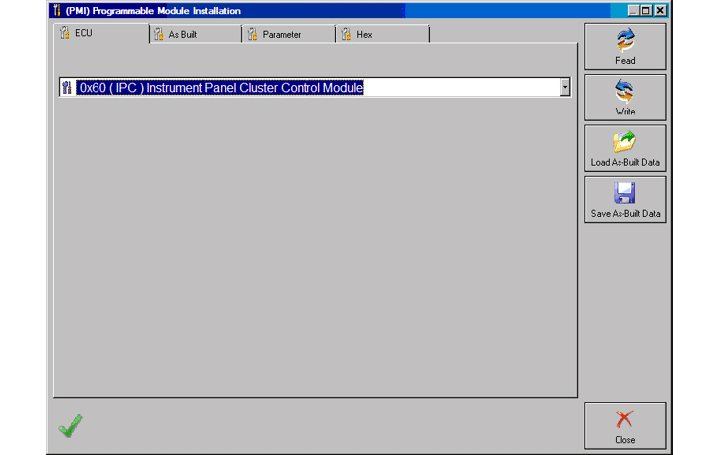Click the Read module data icon

625,40
